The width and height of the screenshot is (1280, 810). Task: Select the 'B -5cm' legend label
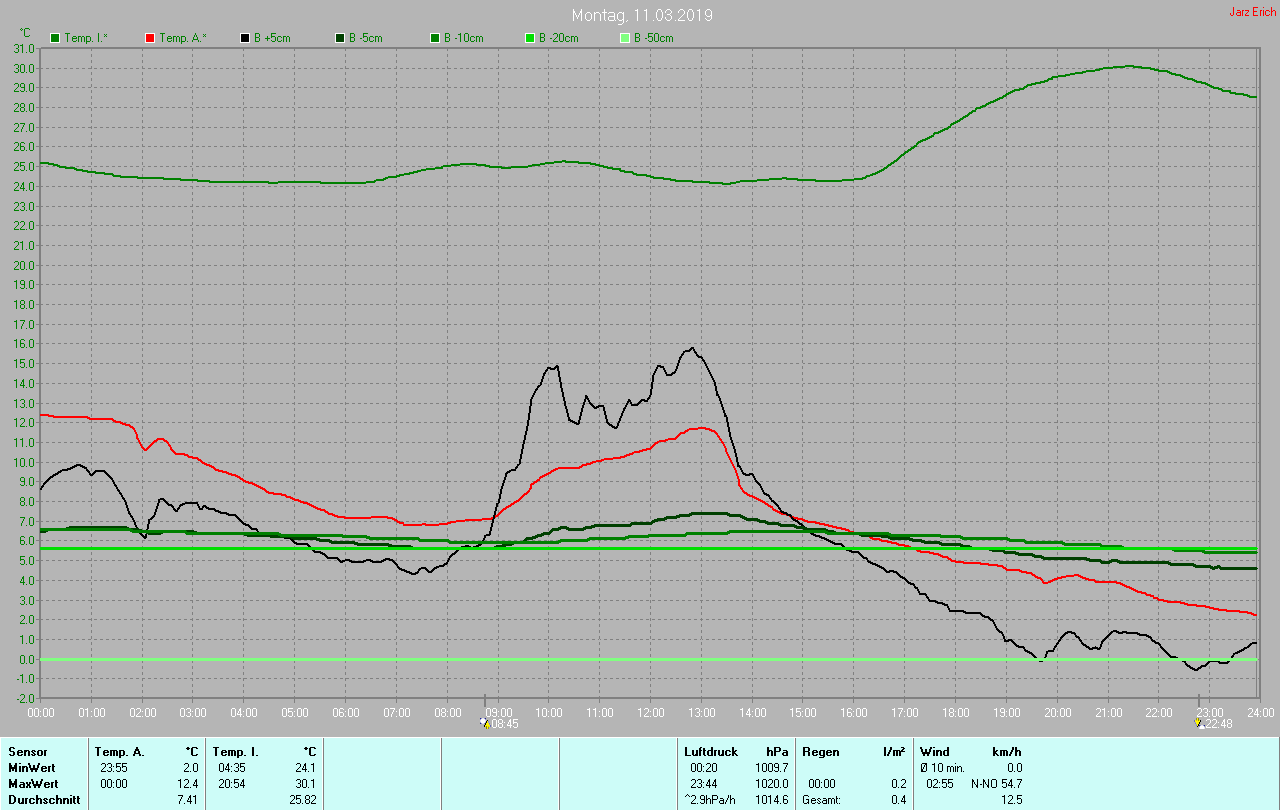366,38
